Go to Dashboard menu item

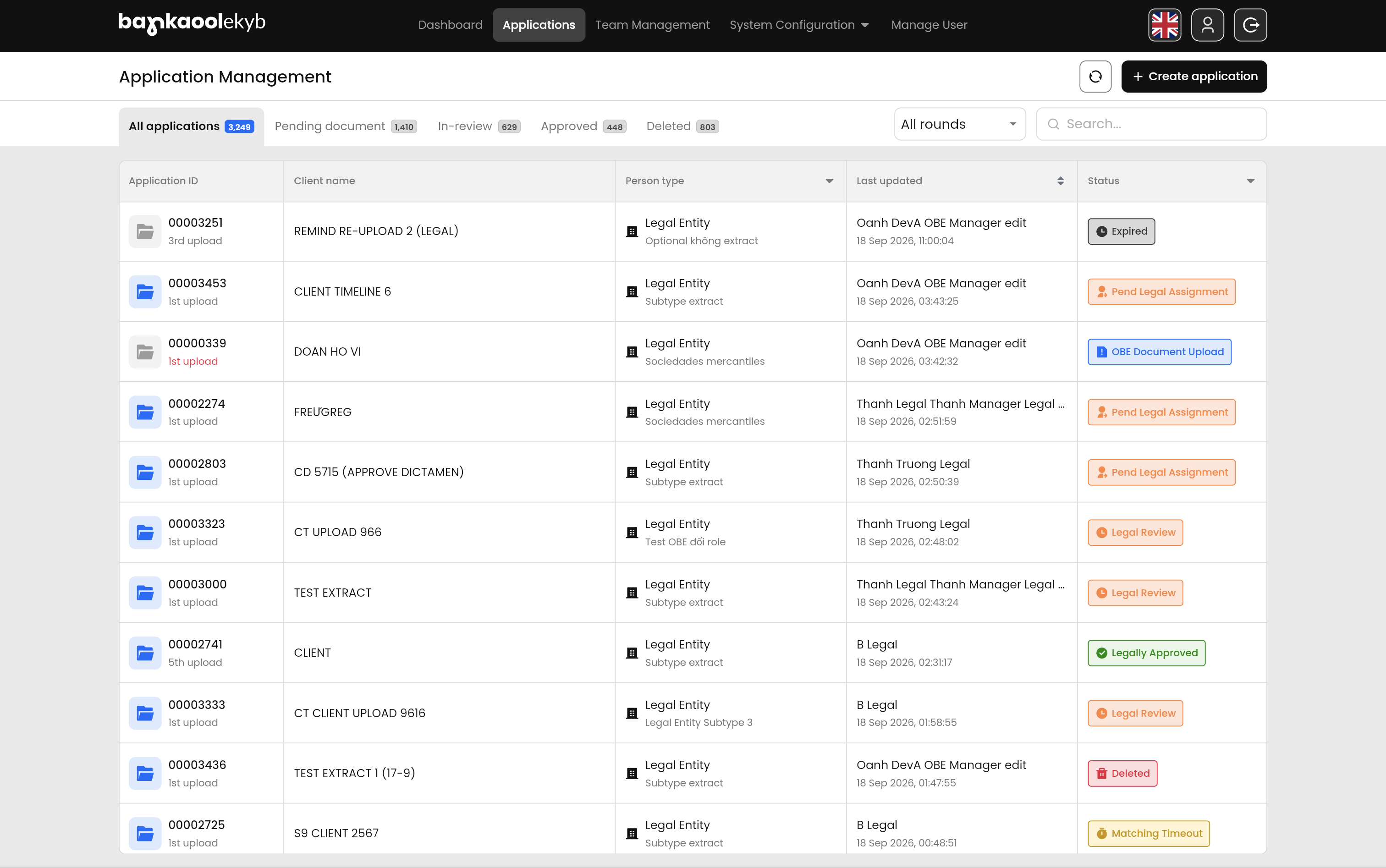click(x=450, y=25)
